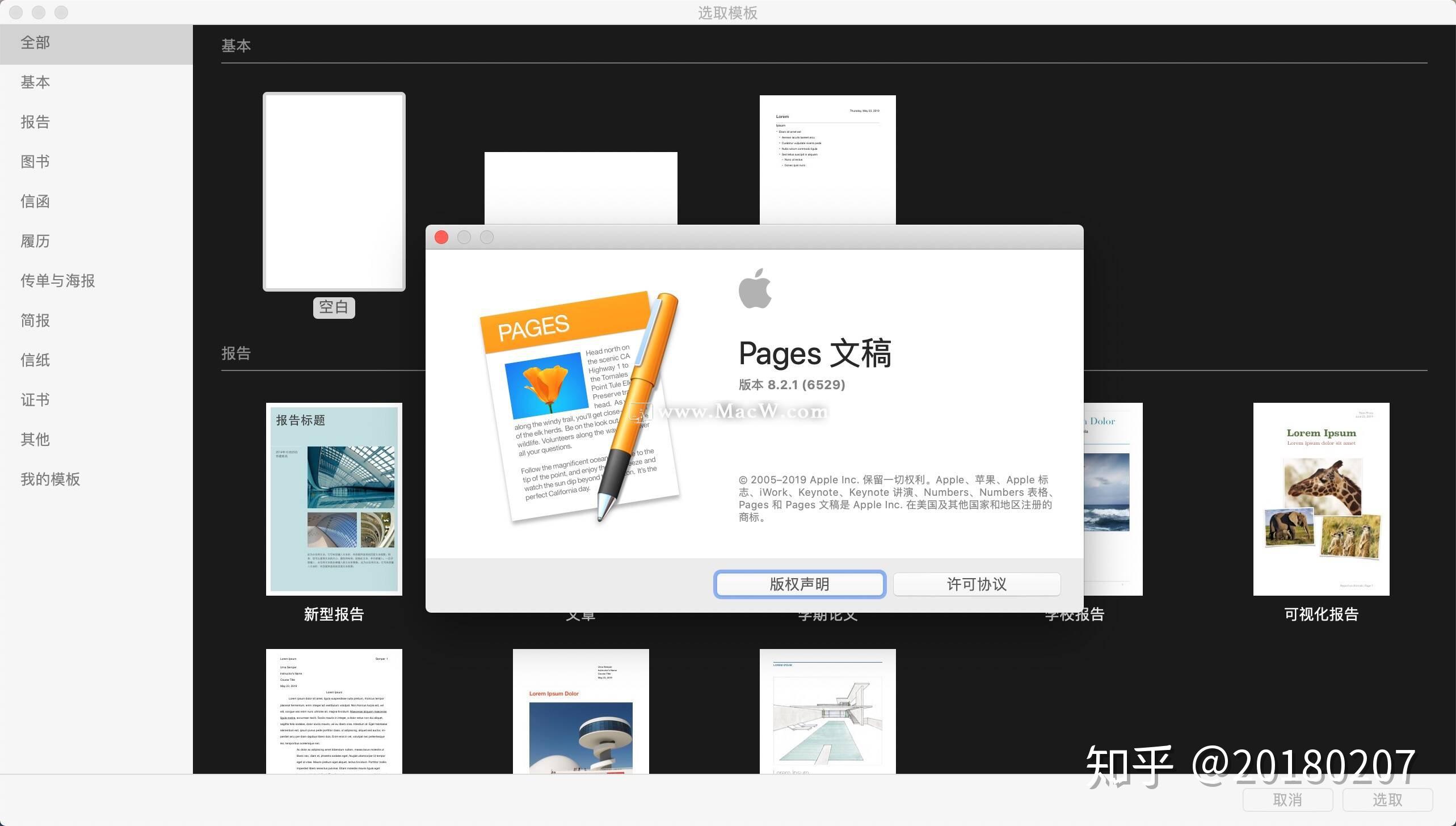
Task: Select the 新型报告 template thumbnail
Action: pos(334,499)
